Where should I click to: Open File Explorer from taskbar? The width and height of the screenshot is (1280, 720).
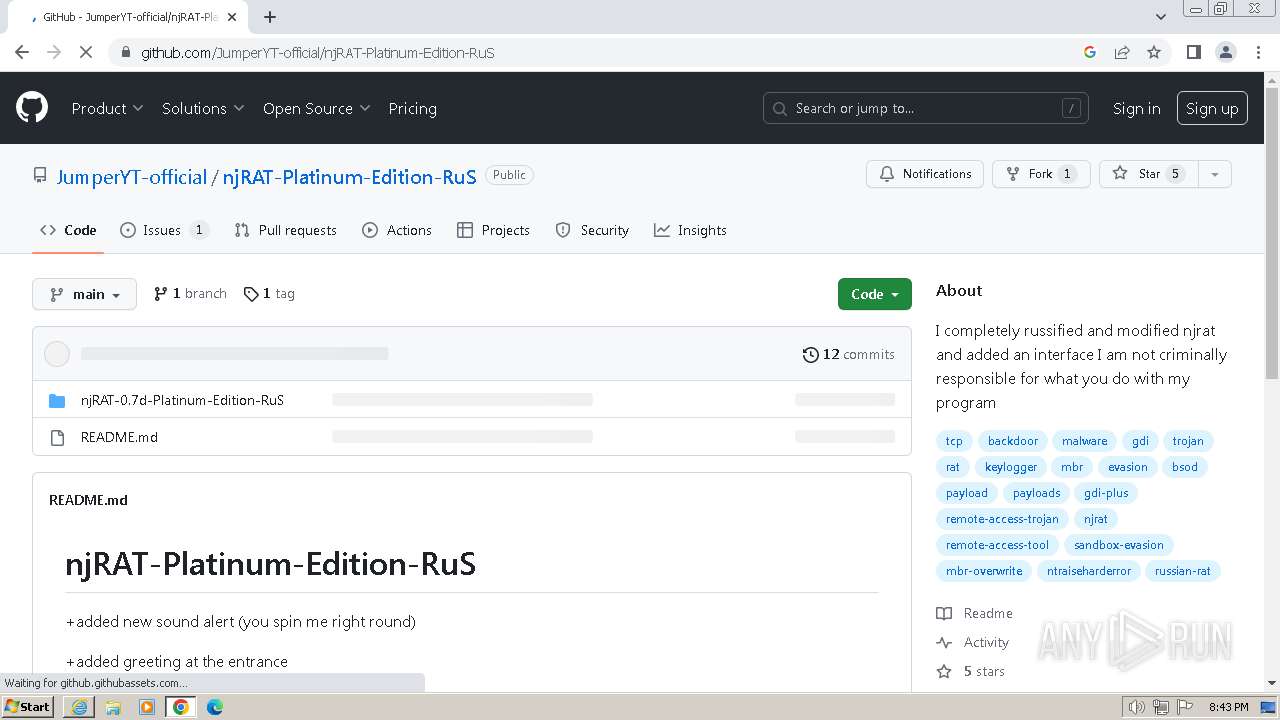tap(113, 707)
